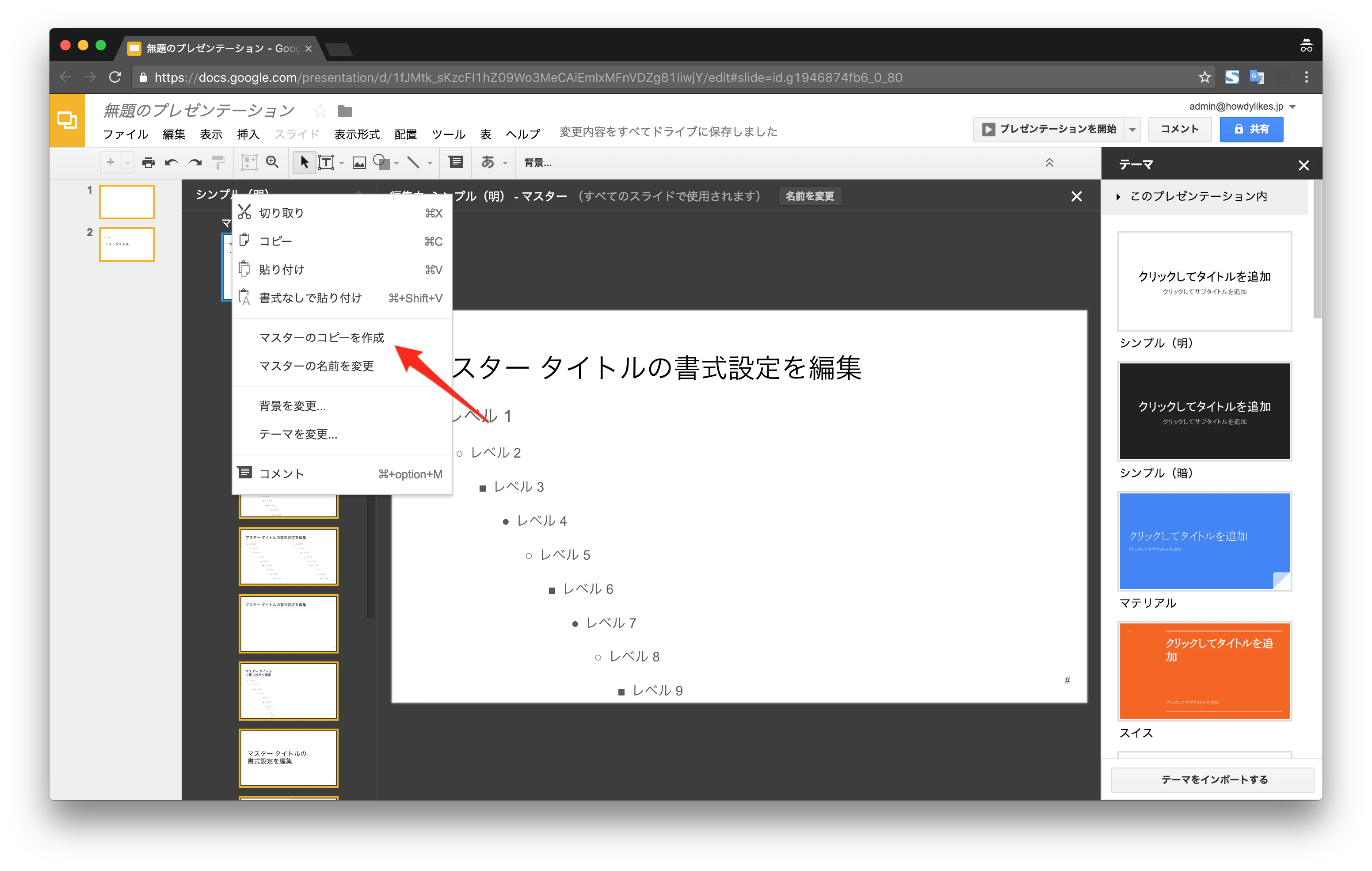Click the move-to-folder icon
The width and height of the screenshot is (1372, 871).
tap(345, 111)
